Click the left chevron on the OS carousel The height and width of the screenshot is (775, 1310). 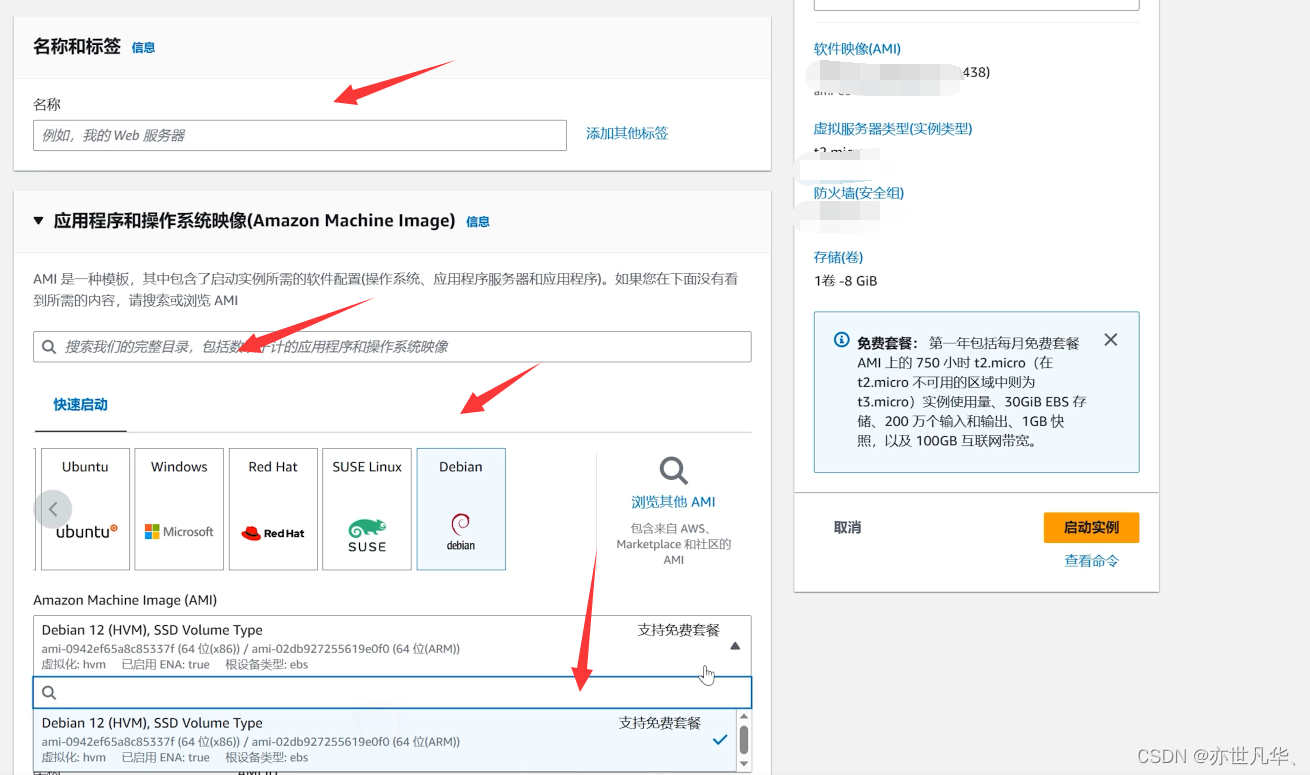coord(53,508)
